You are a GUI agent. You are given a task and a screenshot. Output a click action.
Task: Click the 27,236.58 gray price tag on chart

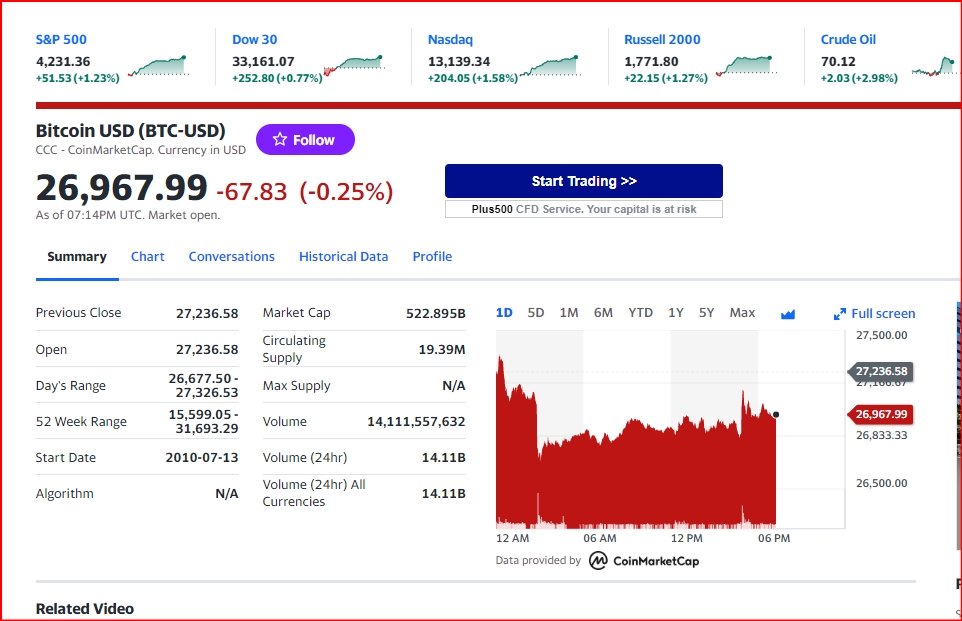pyautogui.click(x=880, y=371)
